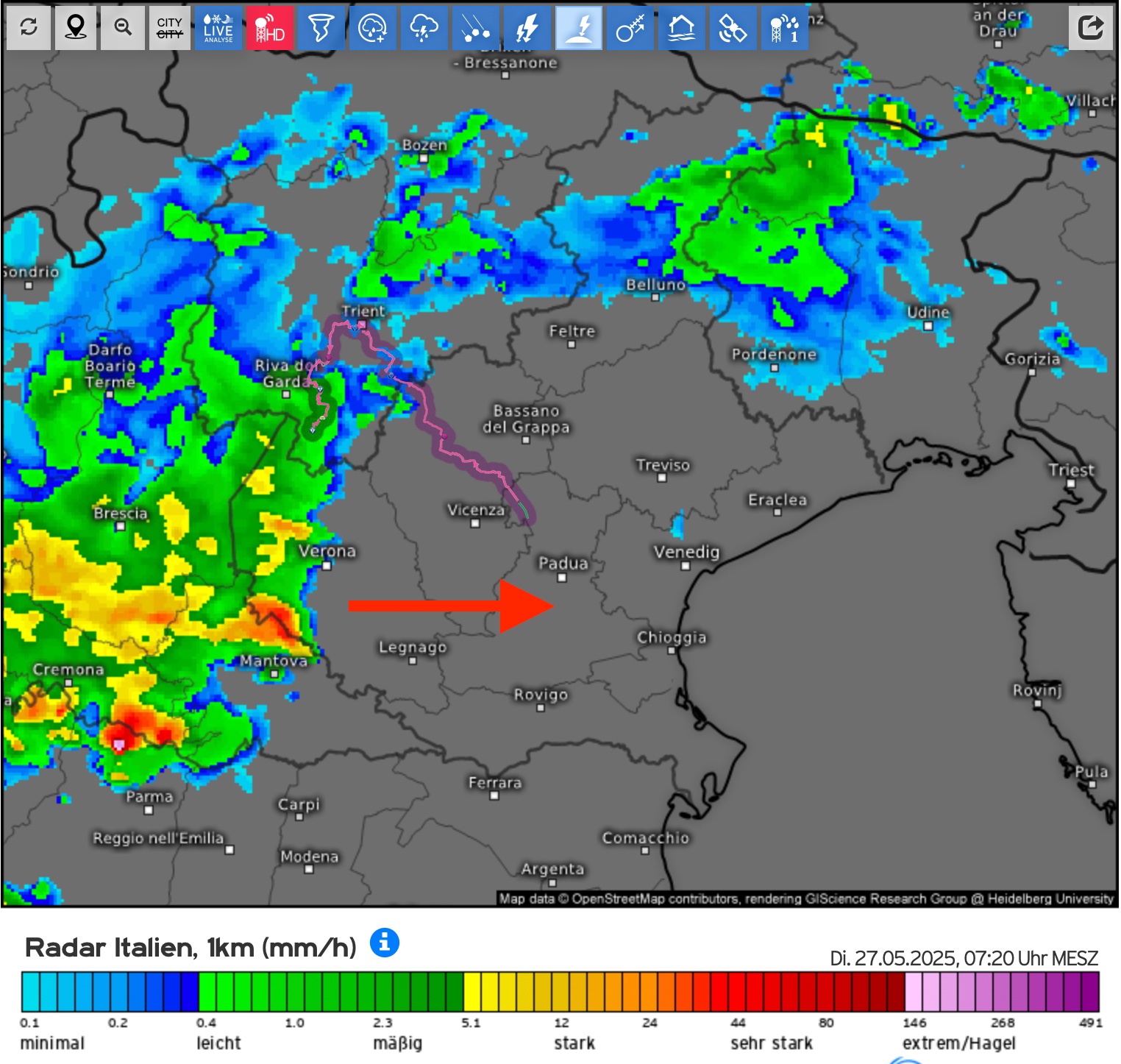This screenshot has height=1064, width=1121.
Task: Click the Mantova city label
Action: click(274, 661)
